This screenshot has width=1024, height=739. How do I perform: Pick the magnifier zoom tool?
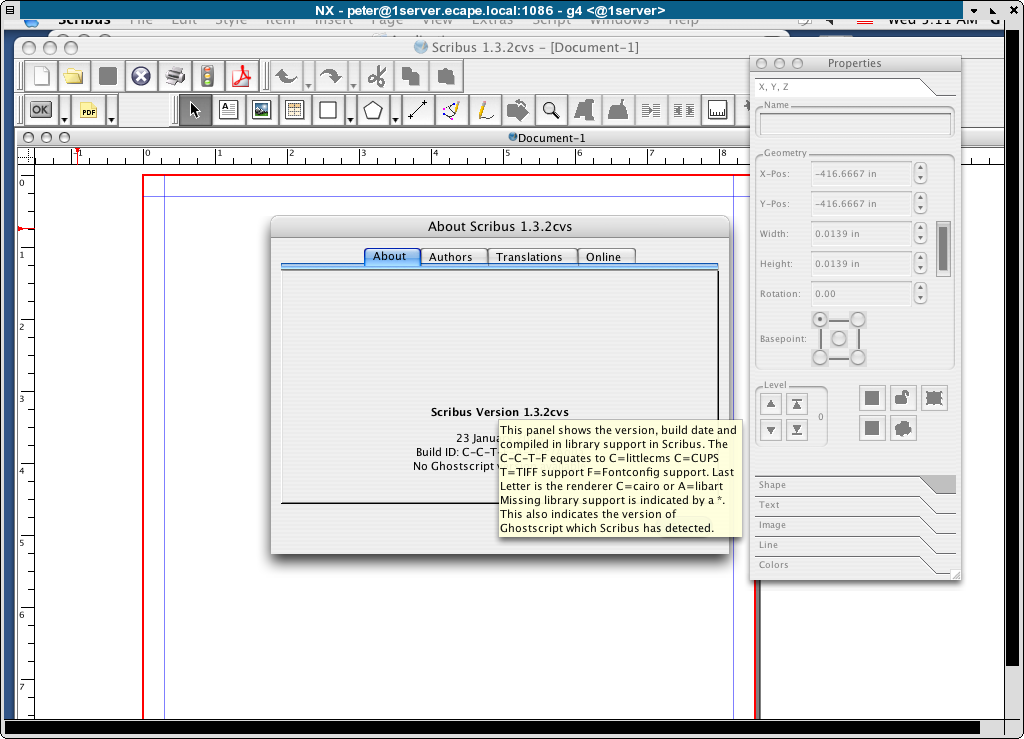[x=550, y=110]
